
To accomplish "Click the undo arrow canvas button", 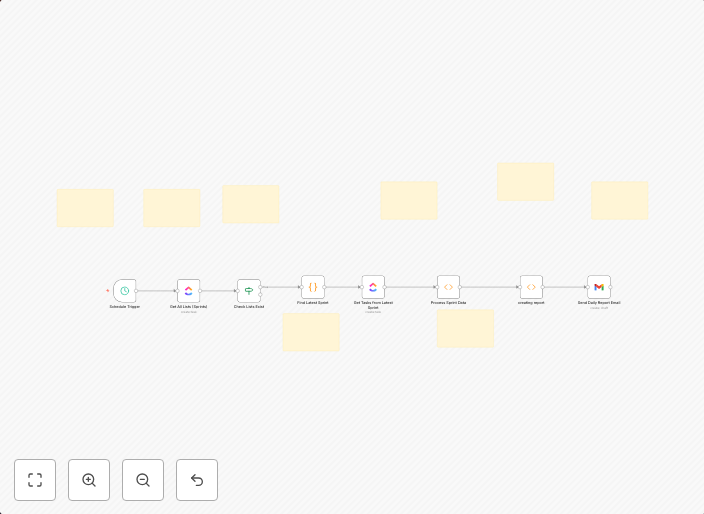I will point(197,480).
